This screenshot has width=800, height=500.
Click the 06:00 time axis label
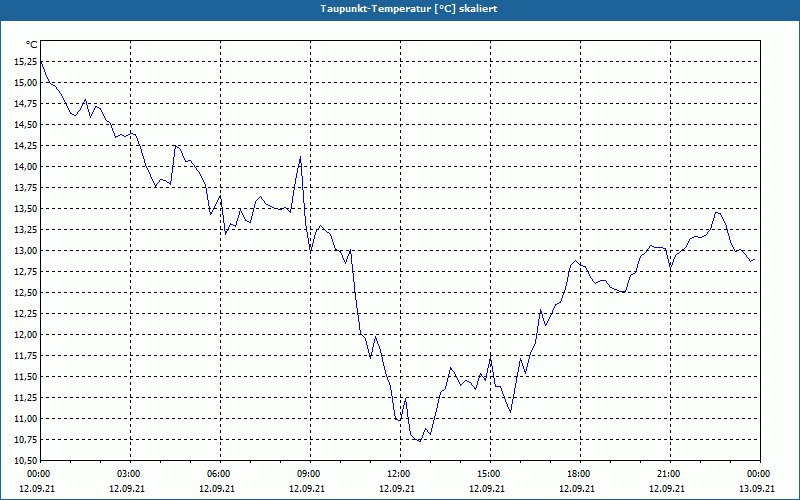(x=220, y=473)
